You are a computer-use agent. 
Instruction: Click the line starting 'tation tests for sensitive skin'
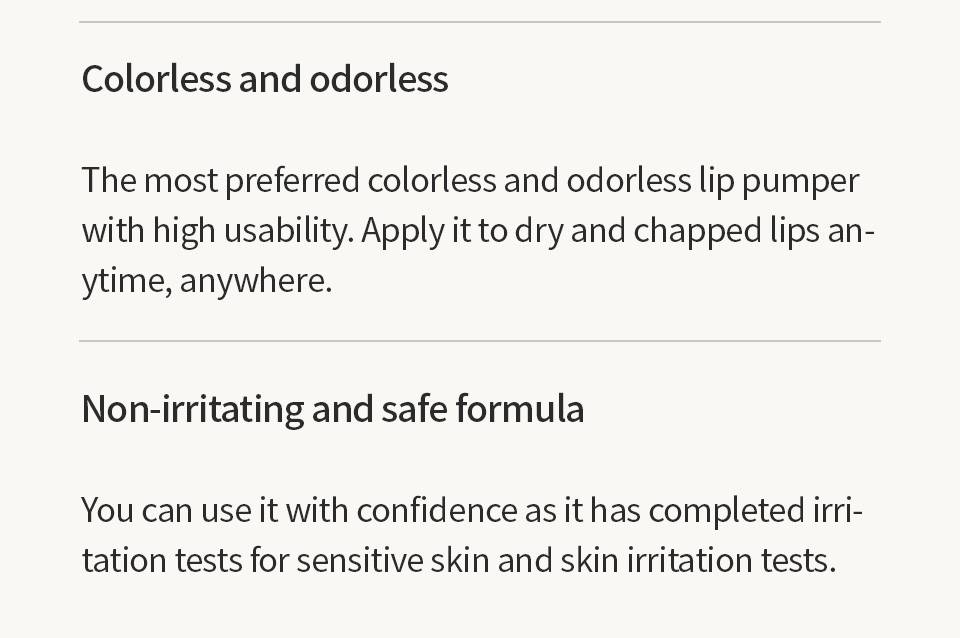tap(459, 560)
